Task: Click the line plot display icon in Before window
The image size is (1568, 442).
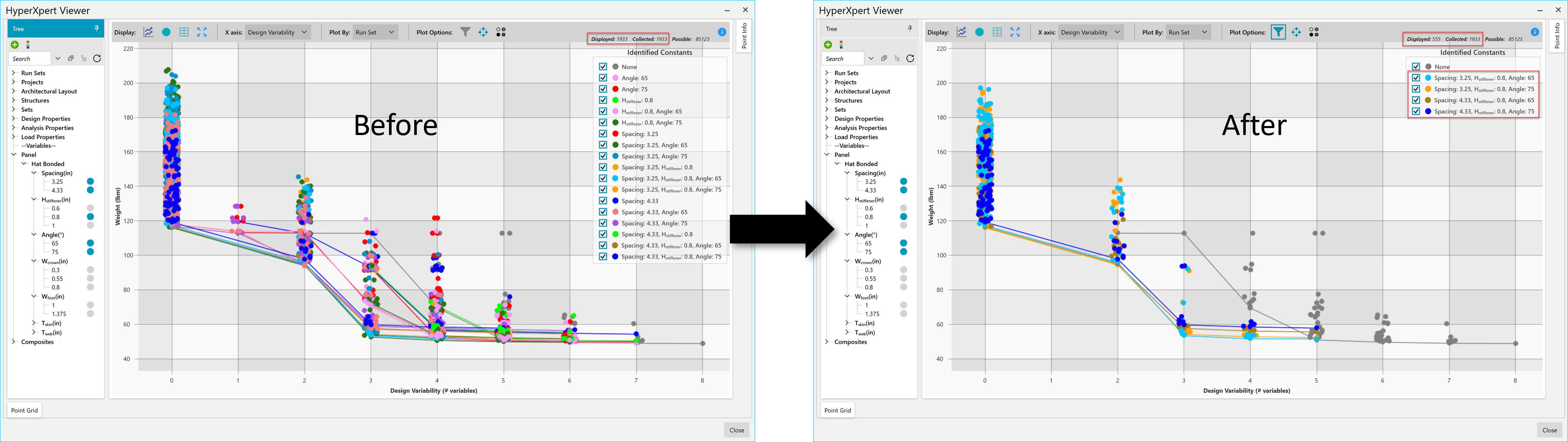Action: pyautogui.click(x=149, y=32)
